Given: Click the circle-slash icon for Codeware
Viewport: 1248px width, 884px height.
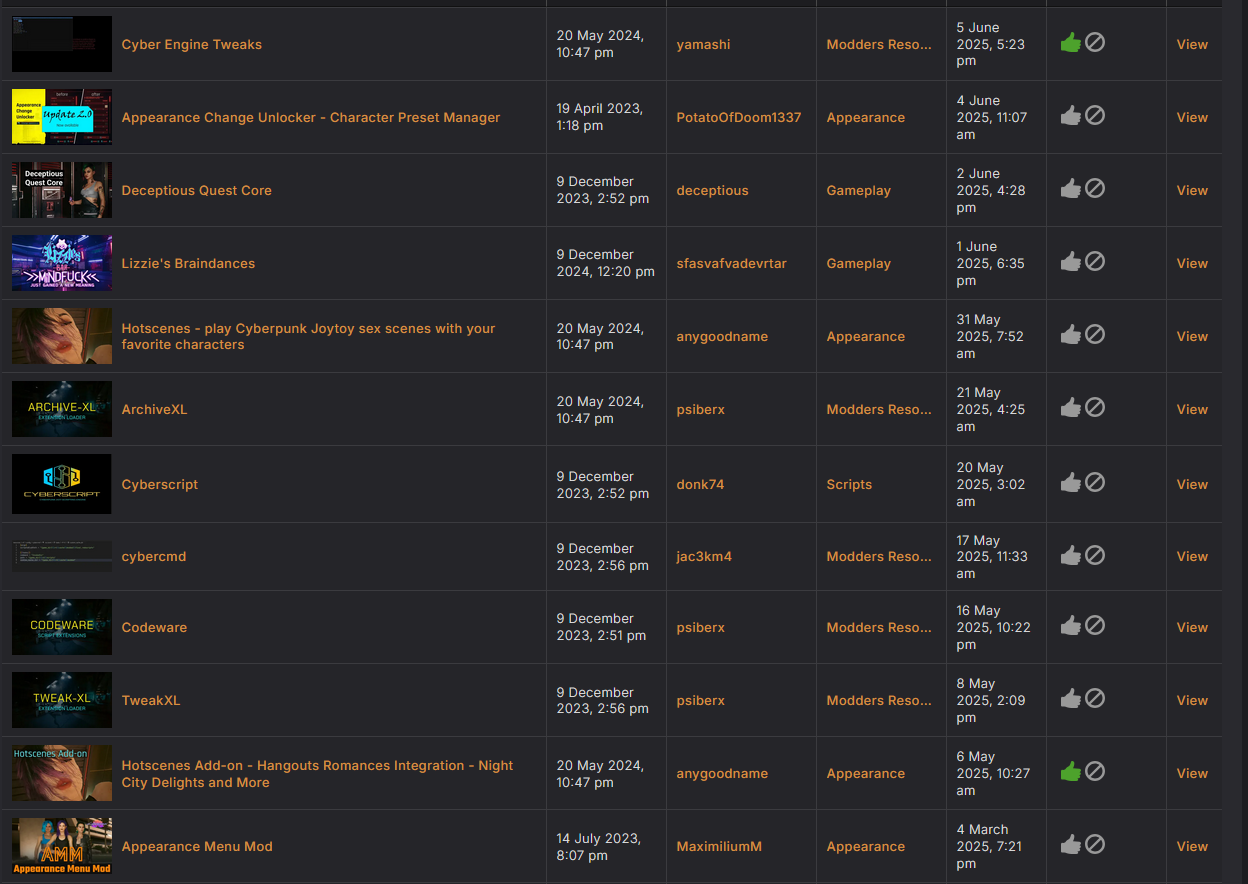Looking at the screenshot, I should [1095, 625].
